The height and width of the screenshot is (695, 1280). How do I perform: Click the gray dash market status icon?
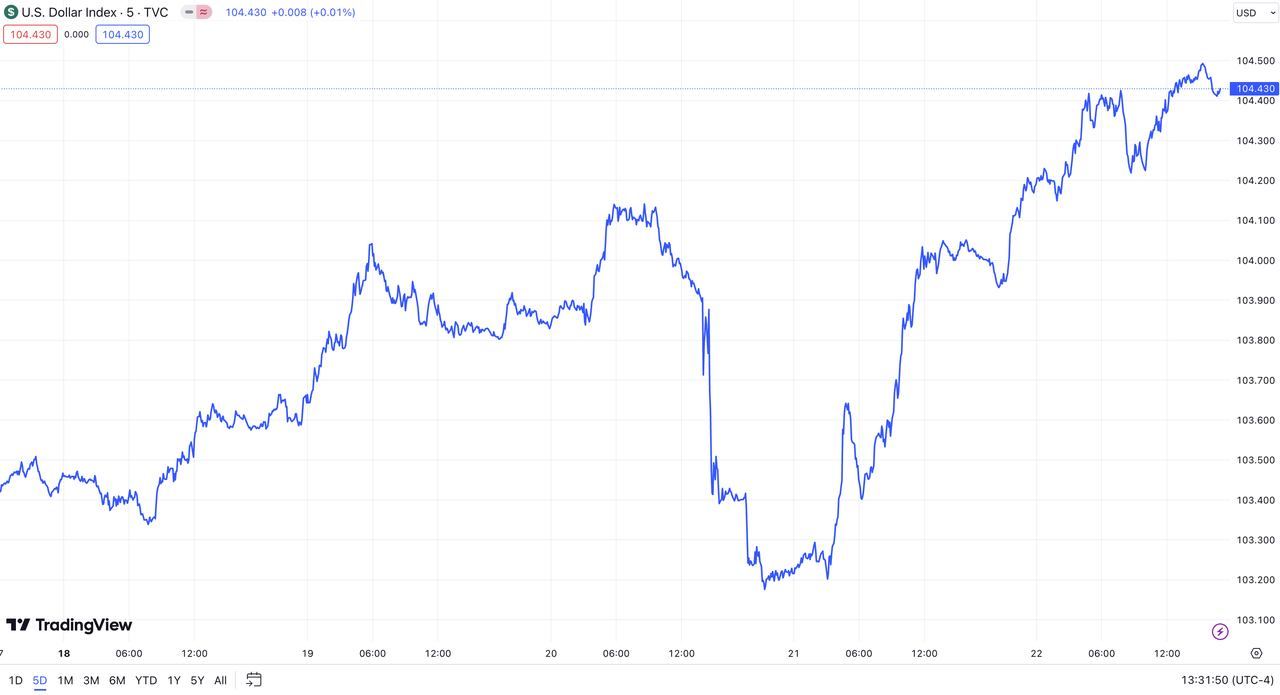[189, 13]
